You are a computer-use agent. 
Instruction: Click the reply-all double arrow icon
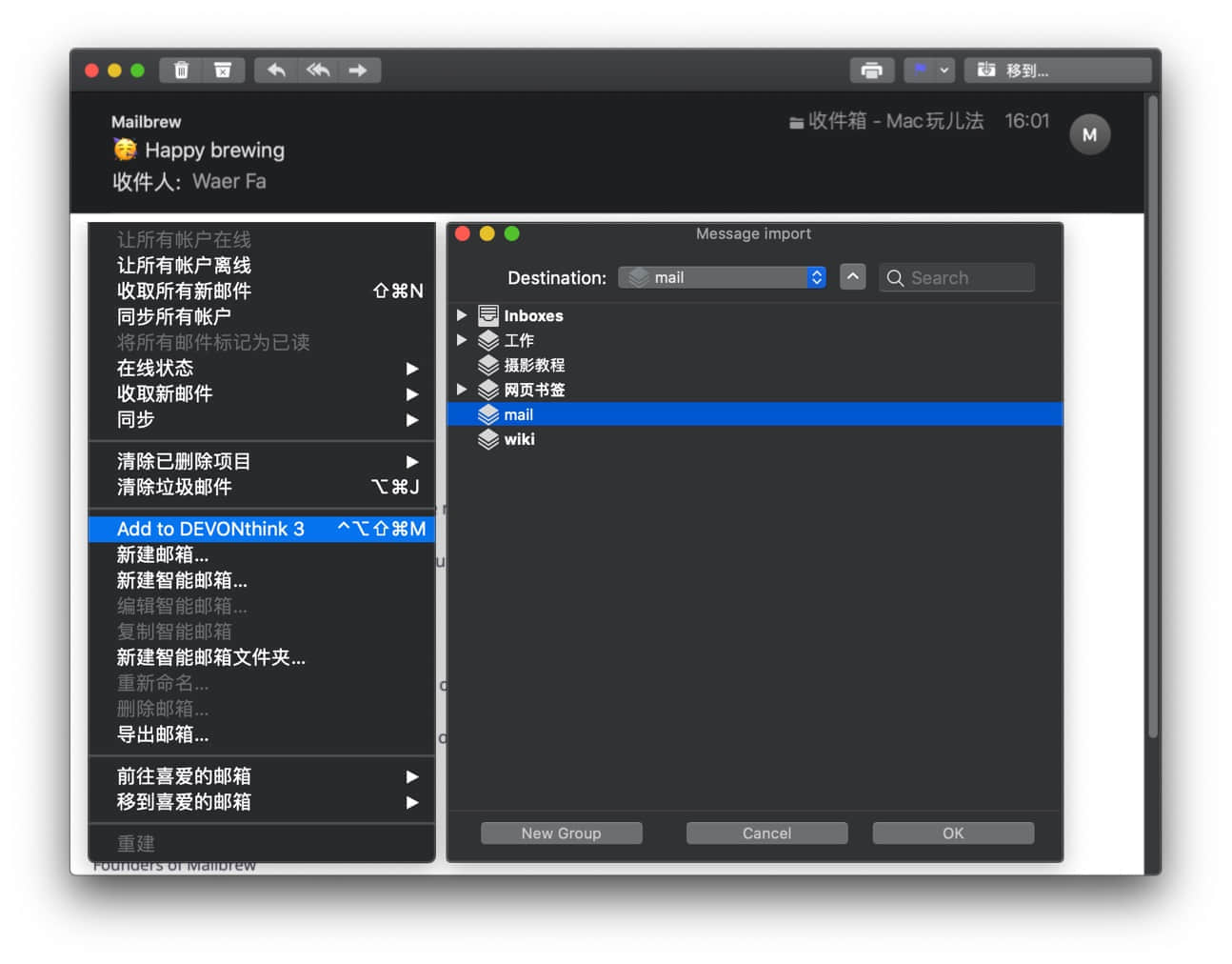pyautogui.click(x=318, y=70)
